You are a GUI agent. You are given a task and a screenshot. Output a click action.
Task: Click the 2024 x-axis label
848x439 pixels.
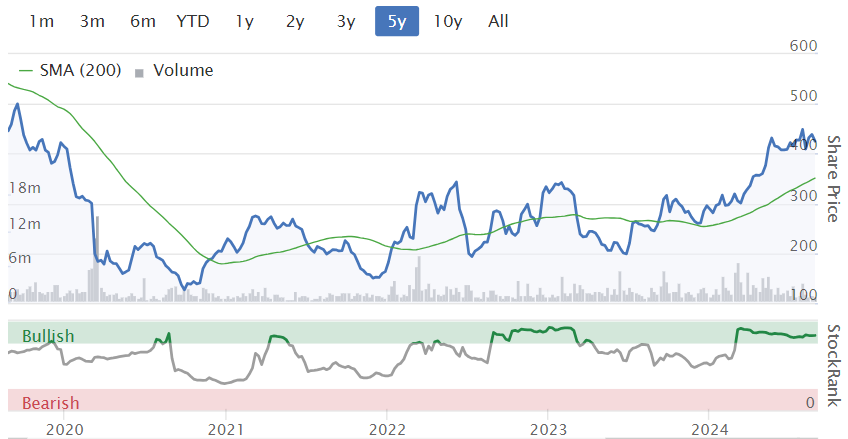708,430
